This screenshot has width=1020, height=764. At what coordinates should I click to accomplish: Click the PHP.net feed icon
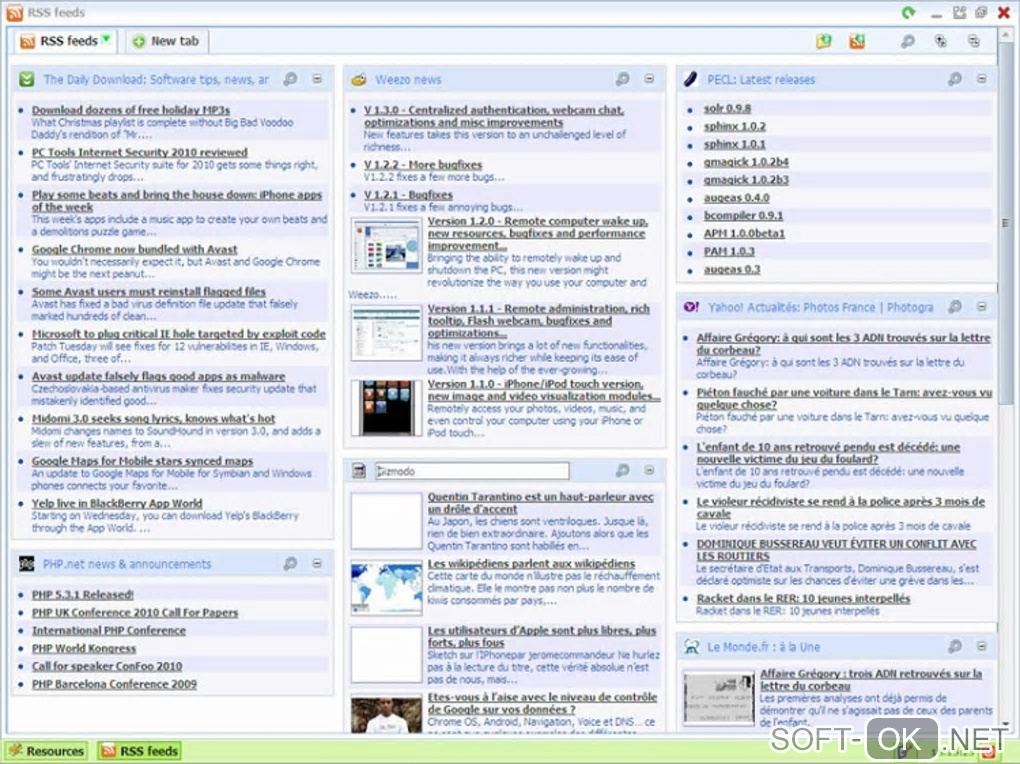click(27, 564)
